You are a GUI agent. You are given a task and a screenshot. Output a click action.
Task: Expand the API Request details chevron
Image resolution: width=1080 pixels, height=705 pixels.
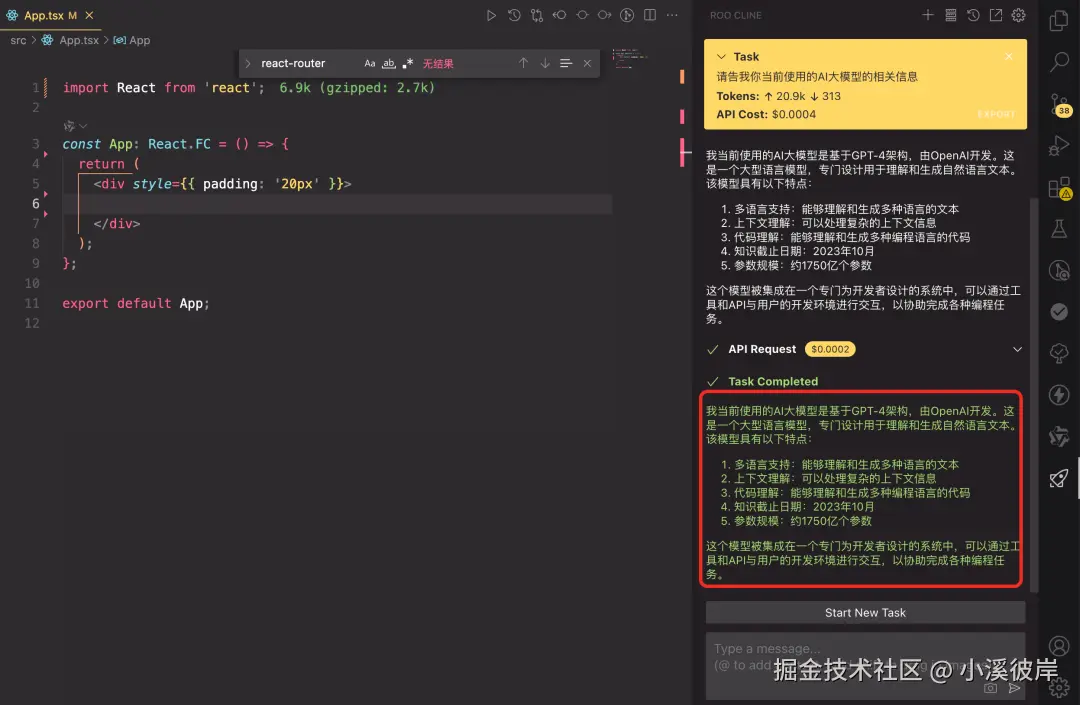pyautogui.click(x=1017, y=349)
